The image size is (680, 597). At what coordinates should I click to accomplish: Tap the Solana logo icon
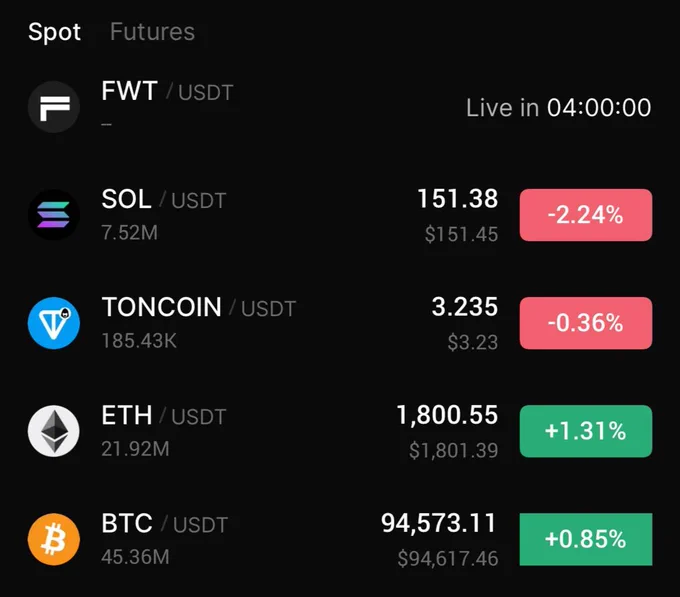(54, 215)
